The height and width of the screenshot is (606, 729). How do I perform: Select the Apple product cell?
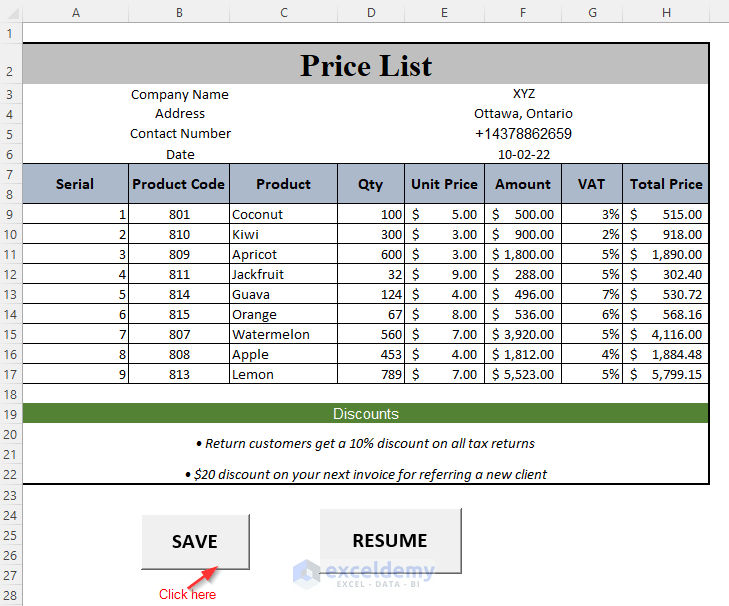pyautogui.click(x=284, y=354)
